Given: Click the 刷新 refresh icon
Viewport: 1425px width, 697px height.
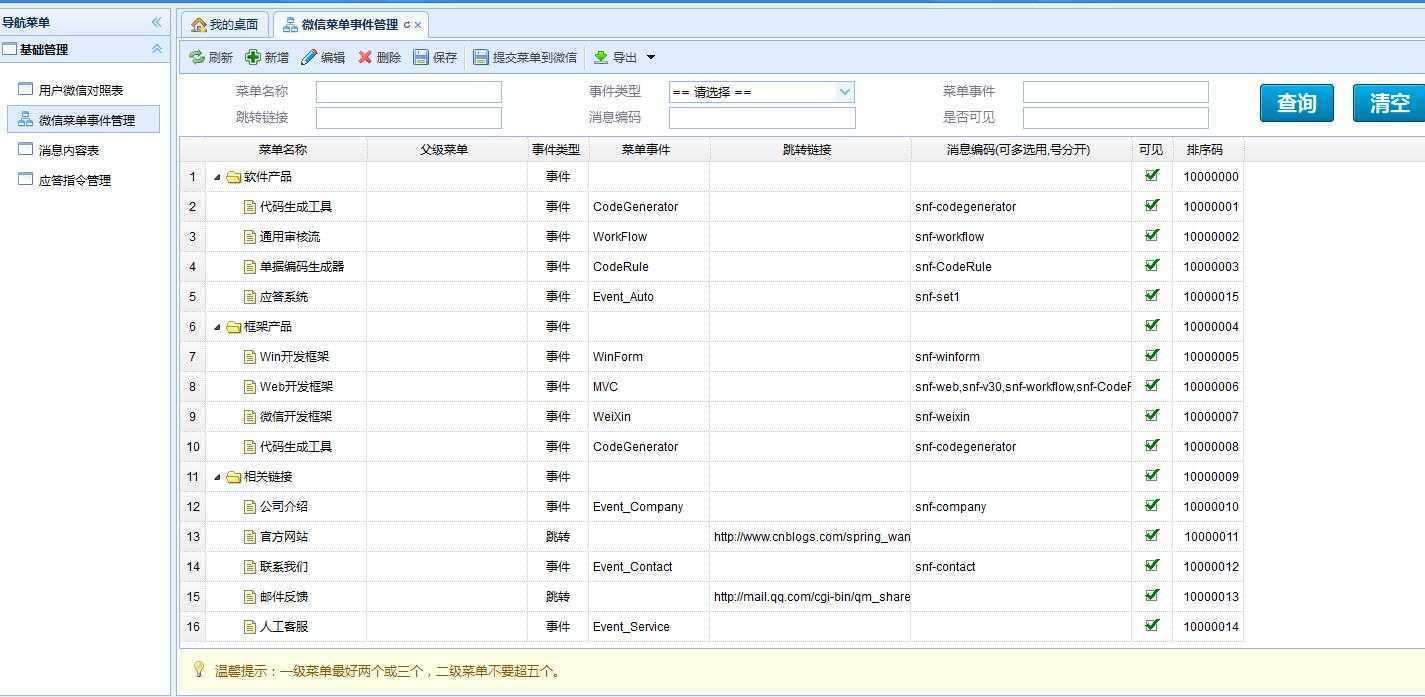Looking at the screenshot, I should point(197,58).
